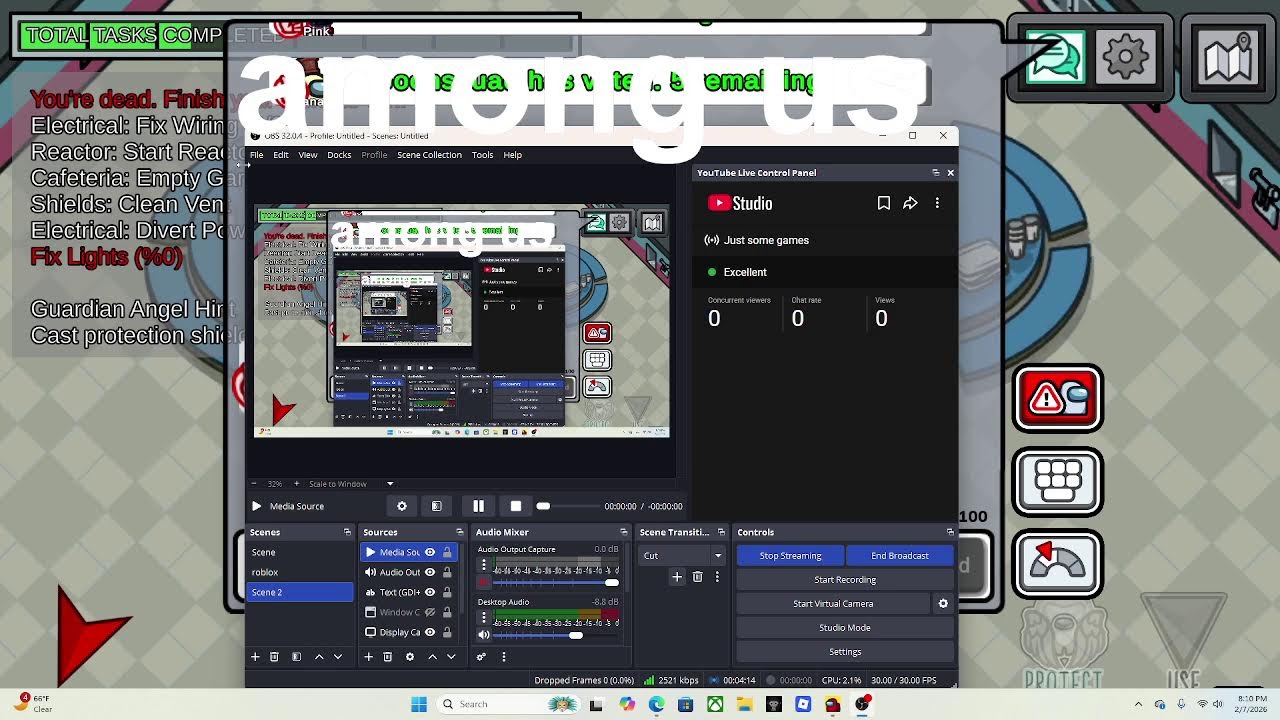Click the share arrow in YouTube Studio
The width and height of the screenshot is (1280, 720).
coord(910,203)
